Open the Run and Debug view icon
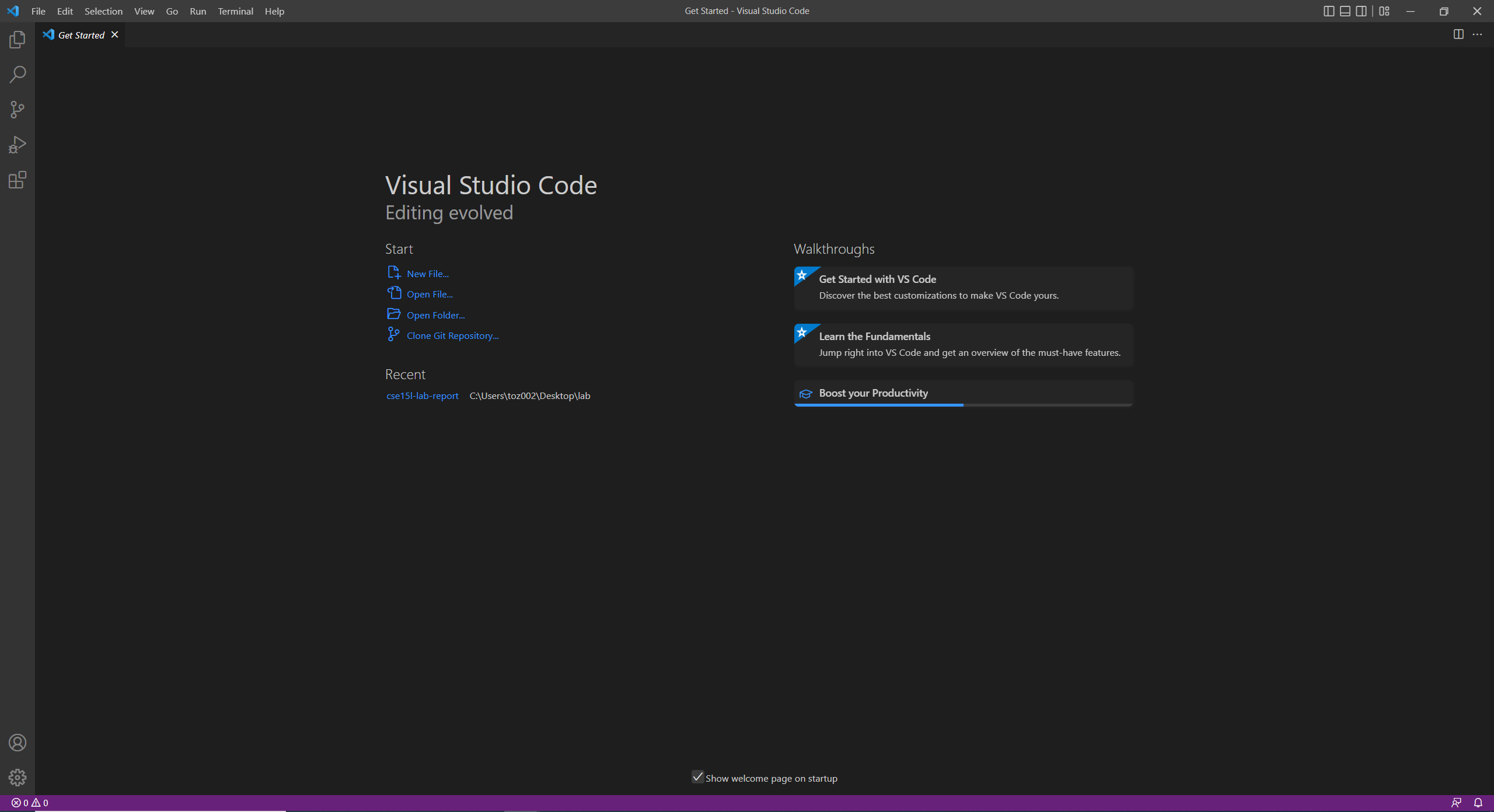This screenshot has width=1494, height=812. pyautogui.click(x=18, y=145)
